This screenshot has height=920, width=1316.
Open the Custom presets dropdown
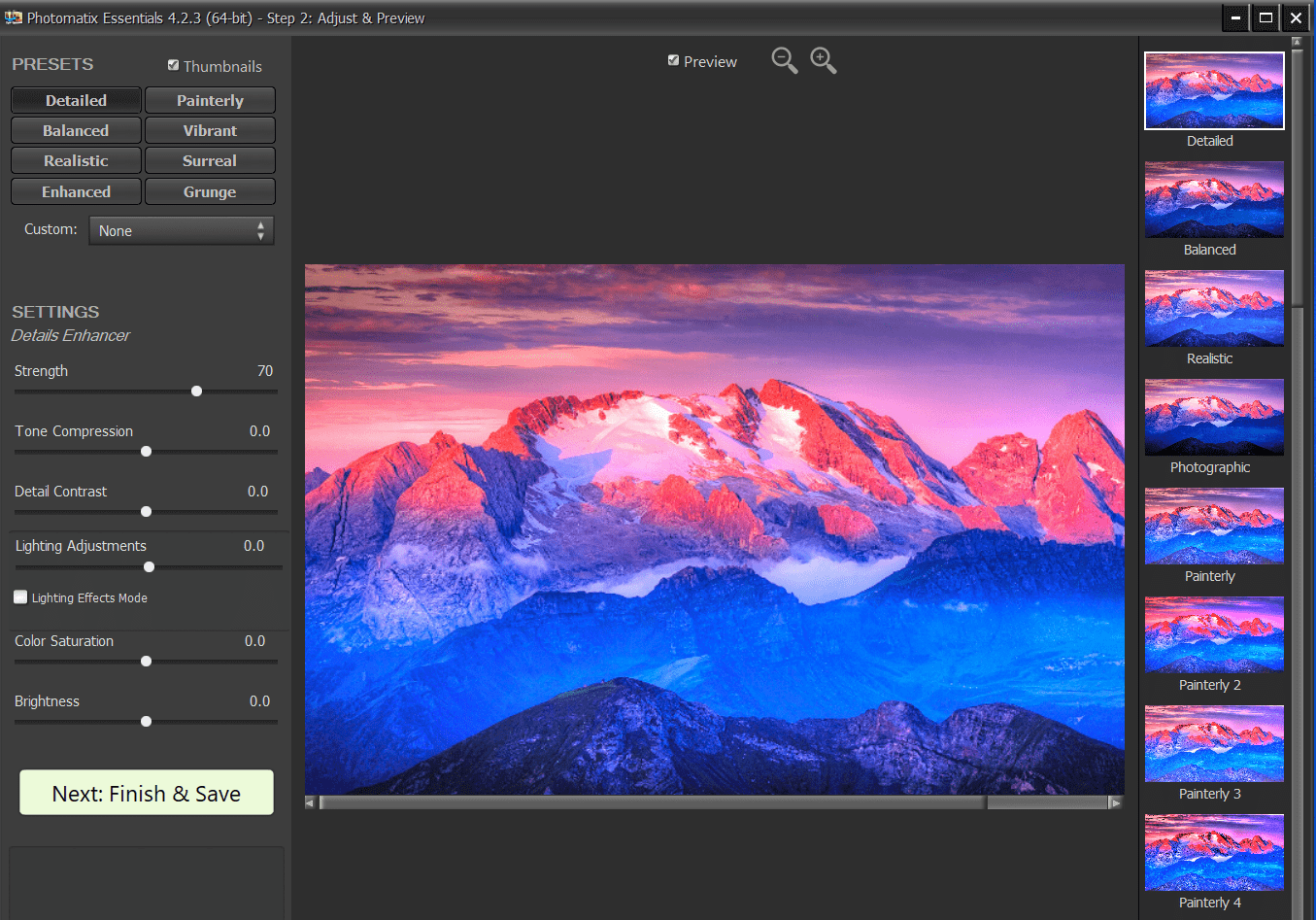(182, 230)
